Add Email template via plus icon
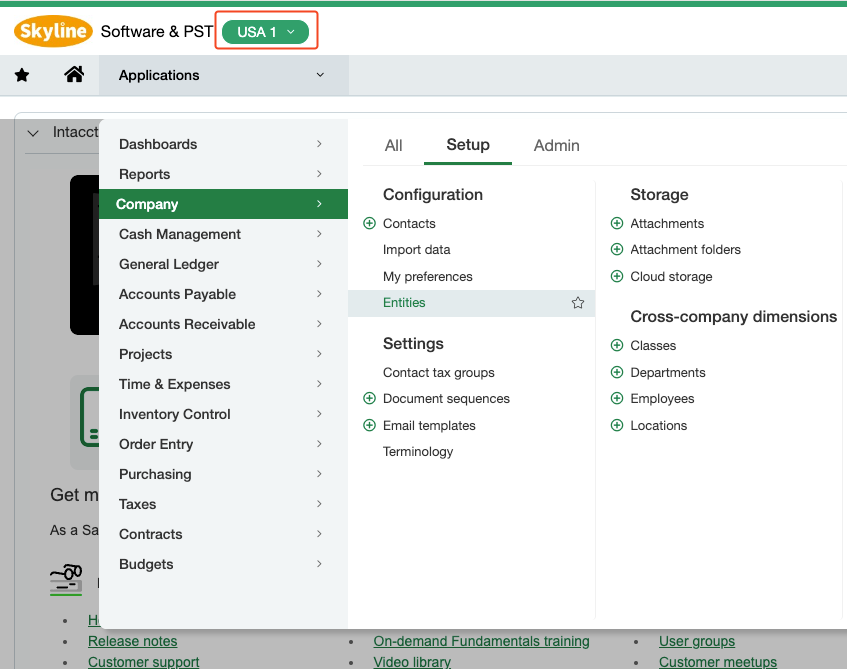 coord(369,426)
